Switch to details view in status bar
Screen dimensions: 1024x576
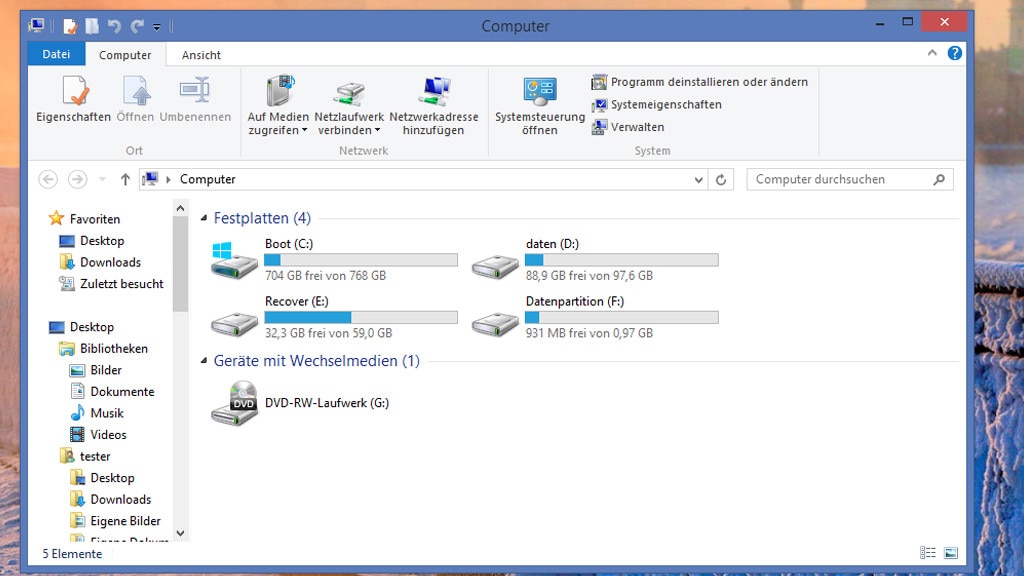pos(928,551)
